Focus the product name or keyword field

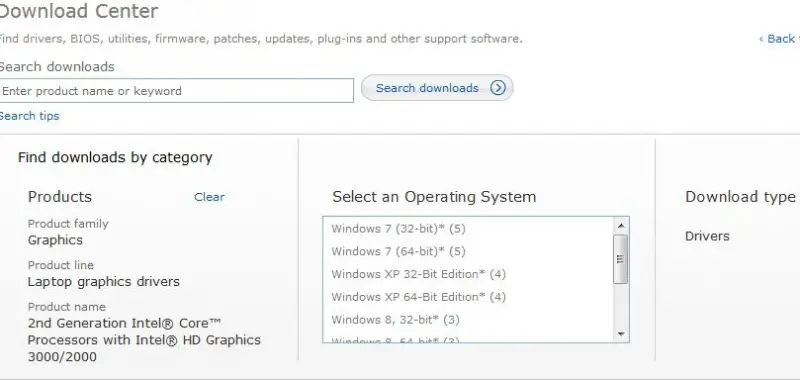pyautogui.click(x=176, y=91)
